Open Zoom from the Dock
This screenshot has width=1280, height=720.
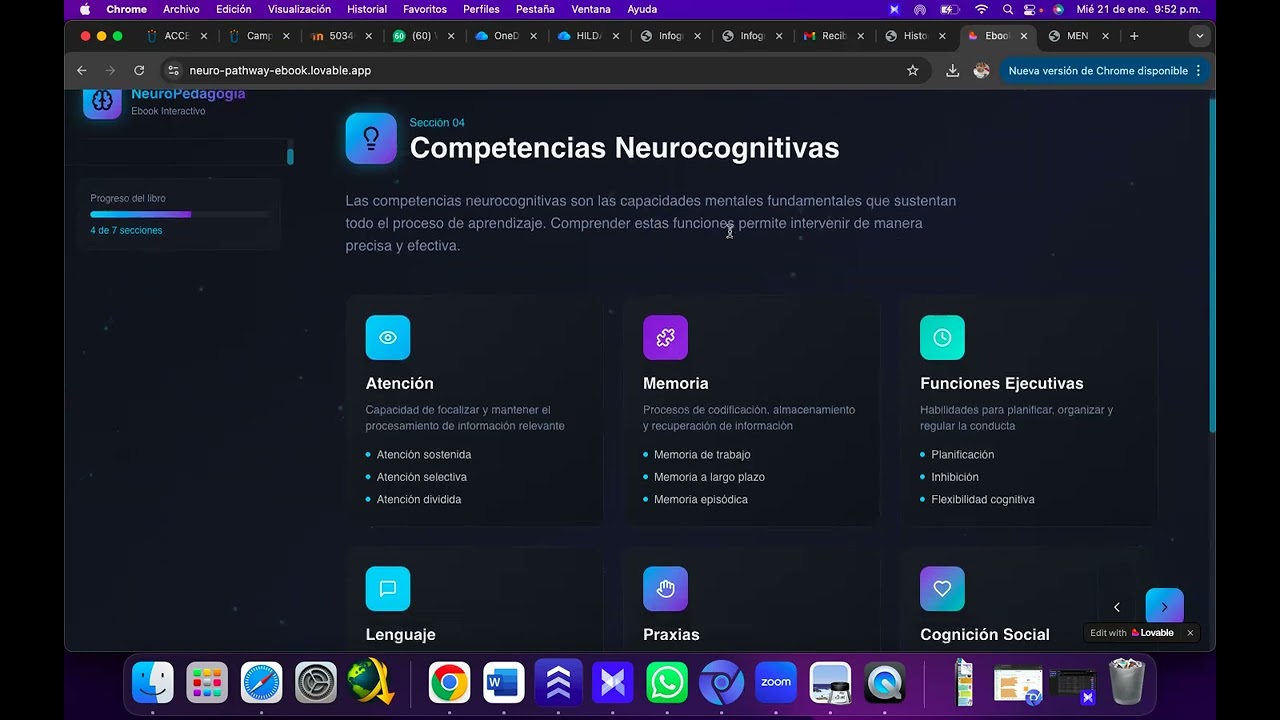[776, 683]
